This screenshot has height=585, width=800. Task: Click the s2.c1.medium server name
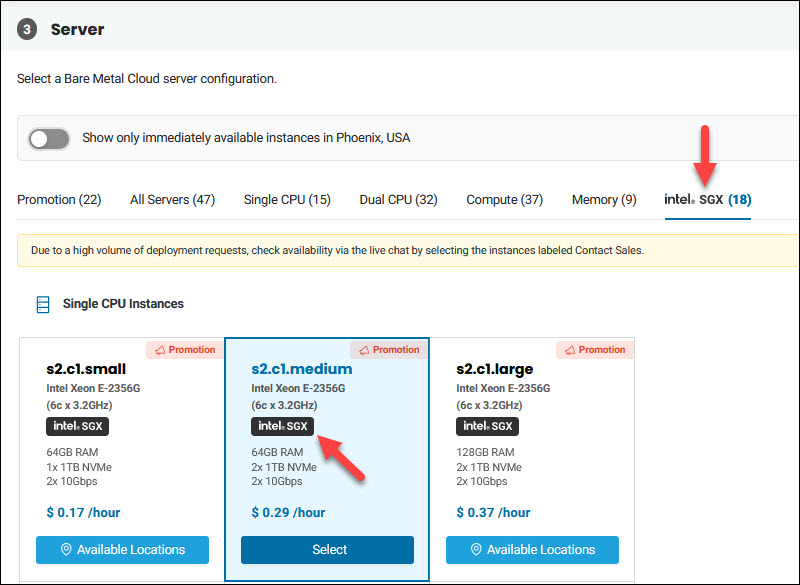pyautogui.click(x=302, y=369)
